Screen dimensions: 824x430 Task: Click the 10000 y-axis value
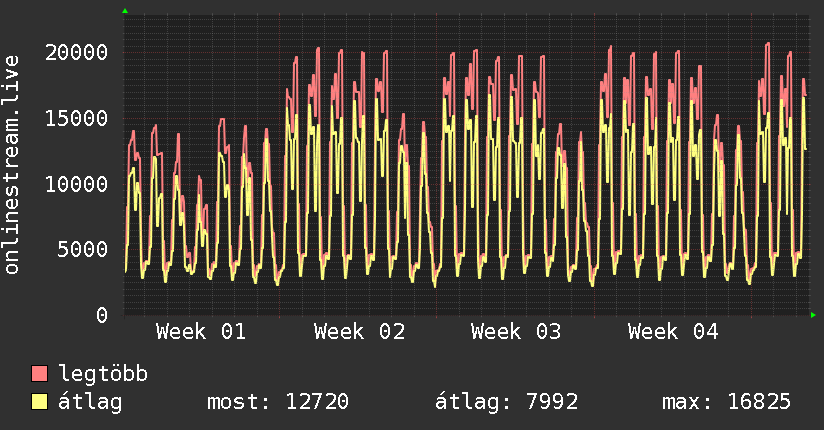point(79,184)
